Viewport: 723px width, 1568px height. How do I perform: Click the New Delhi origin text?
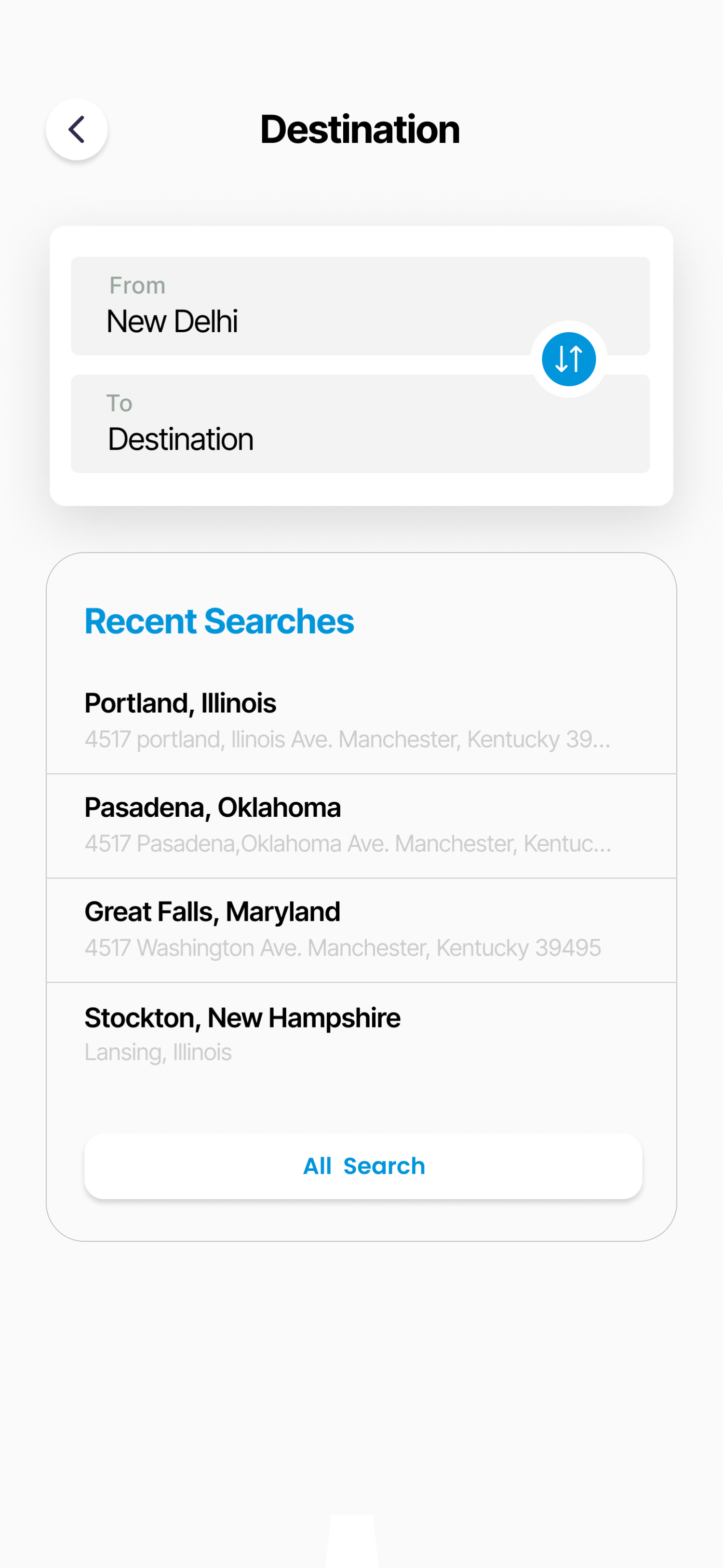pos(172,322)
